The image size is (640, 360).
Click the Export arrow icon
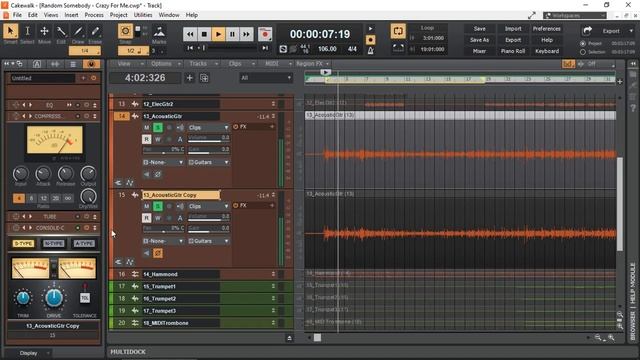587,31
